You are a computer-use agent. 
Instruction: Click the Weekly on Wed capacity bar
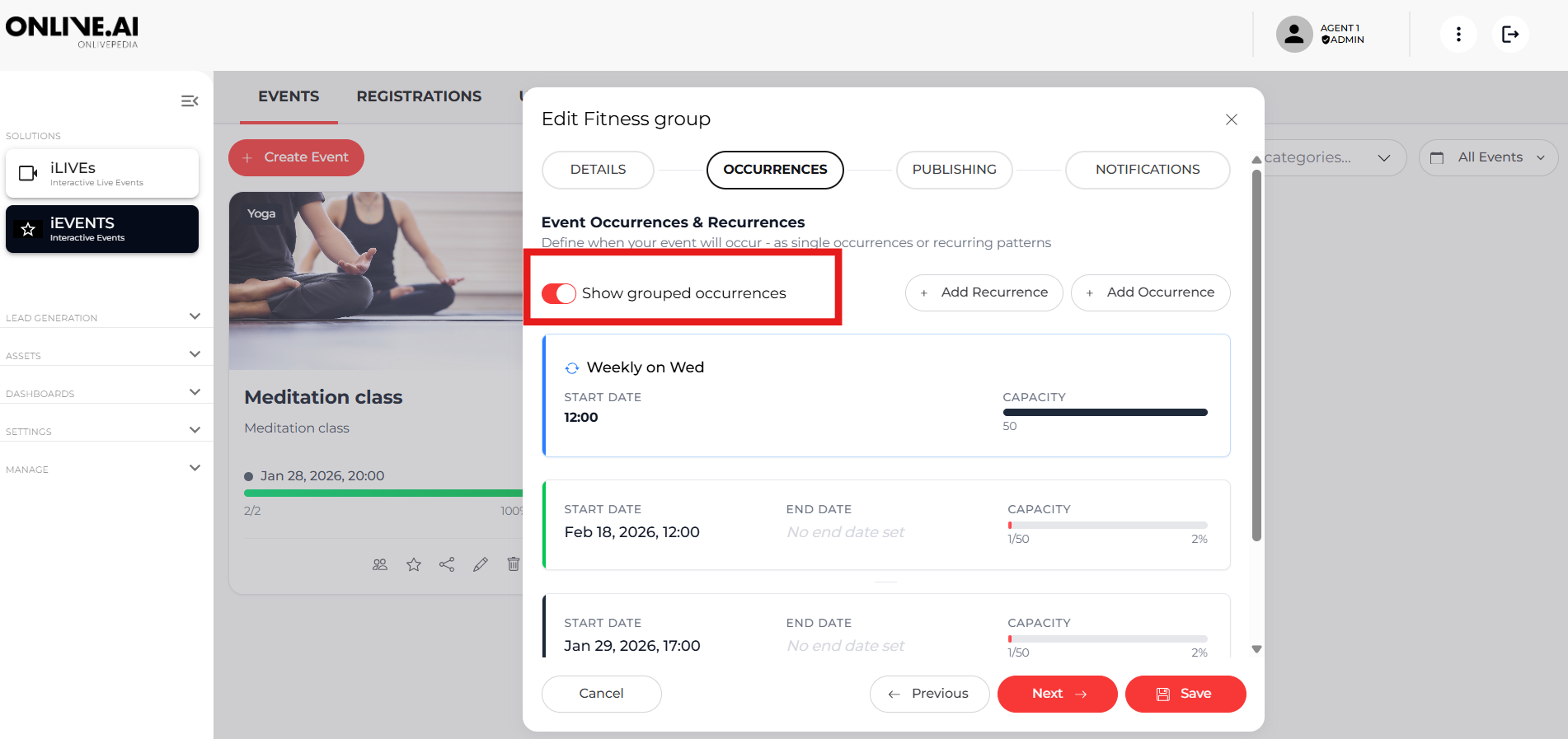(x=1105, y=412)
